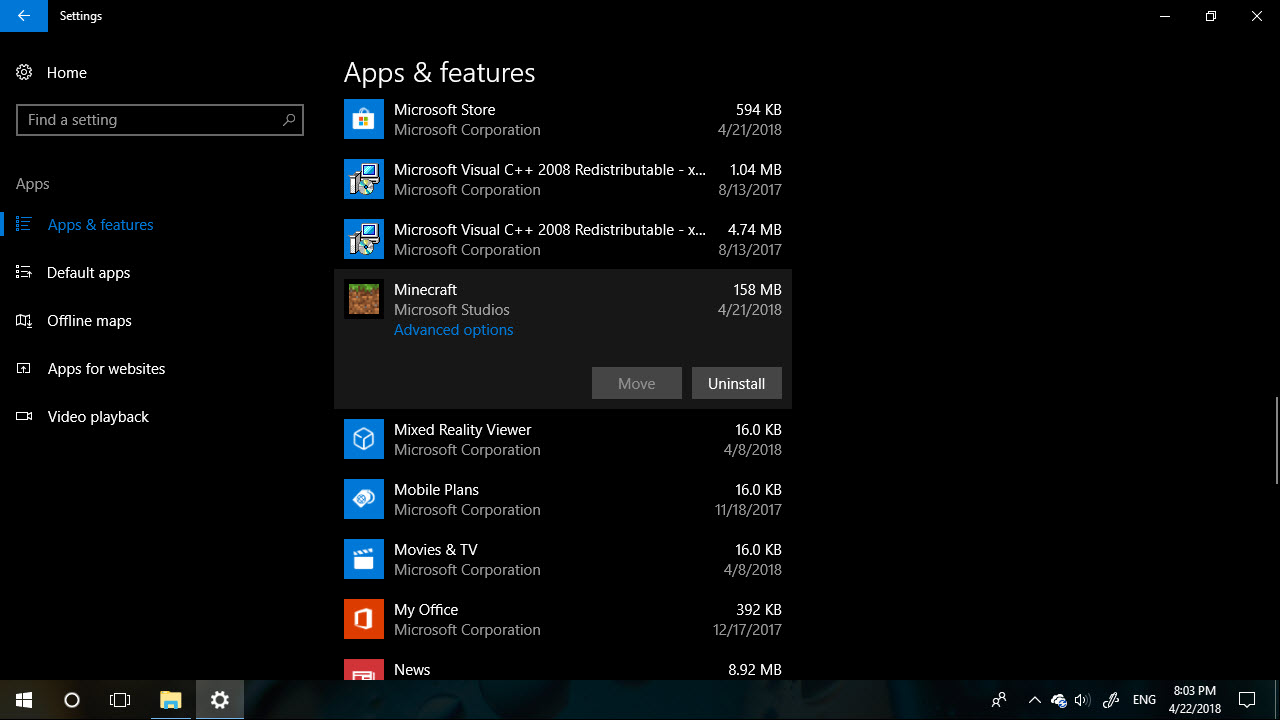The height and width of the screenshot is (720, 1280).
Task: Click the Apps for websites sidebar icon
Action: click(x=25, y=369)
